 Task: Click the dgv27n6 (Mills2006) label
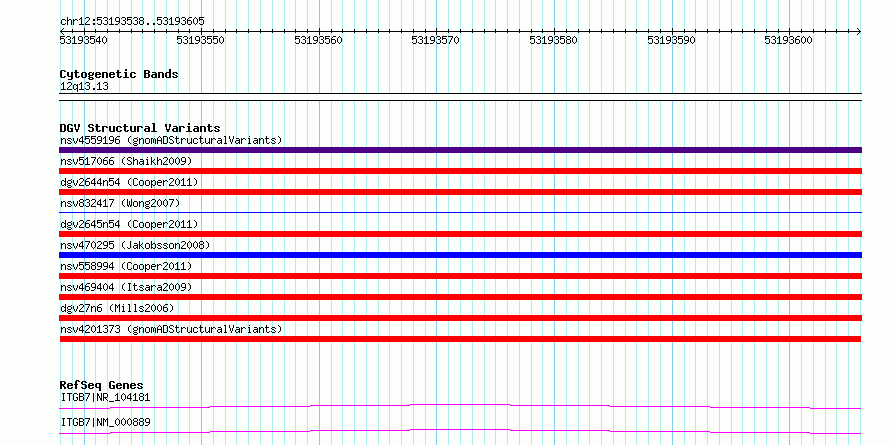pyautogui.click(x=117, y=308)
